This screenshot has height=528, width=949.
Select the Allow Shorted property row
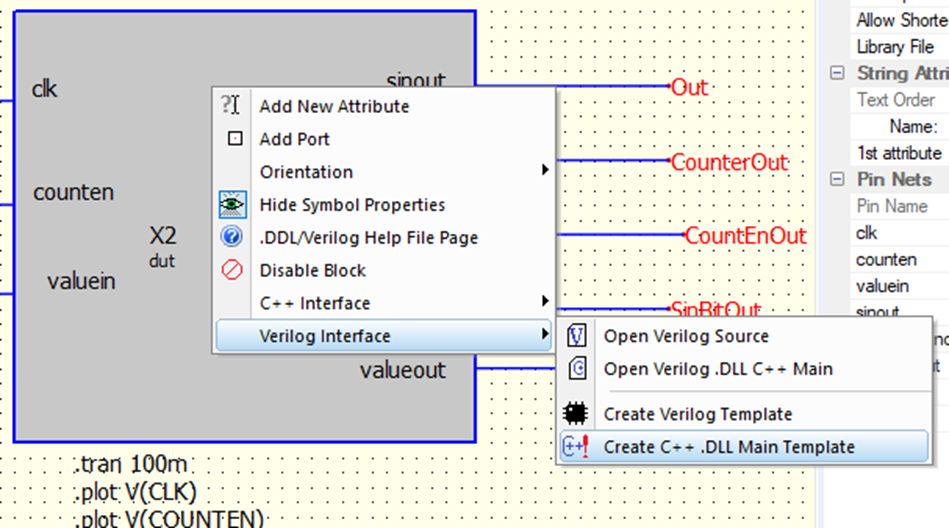click(x=899, y=20)
